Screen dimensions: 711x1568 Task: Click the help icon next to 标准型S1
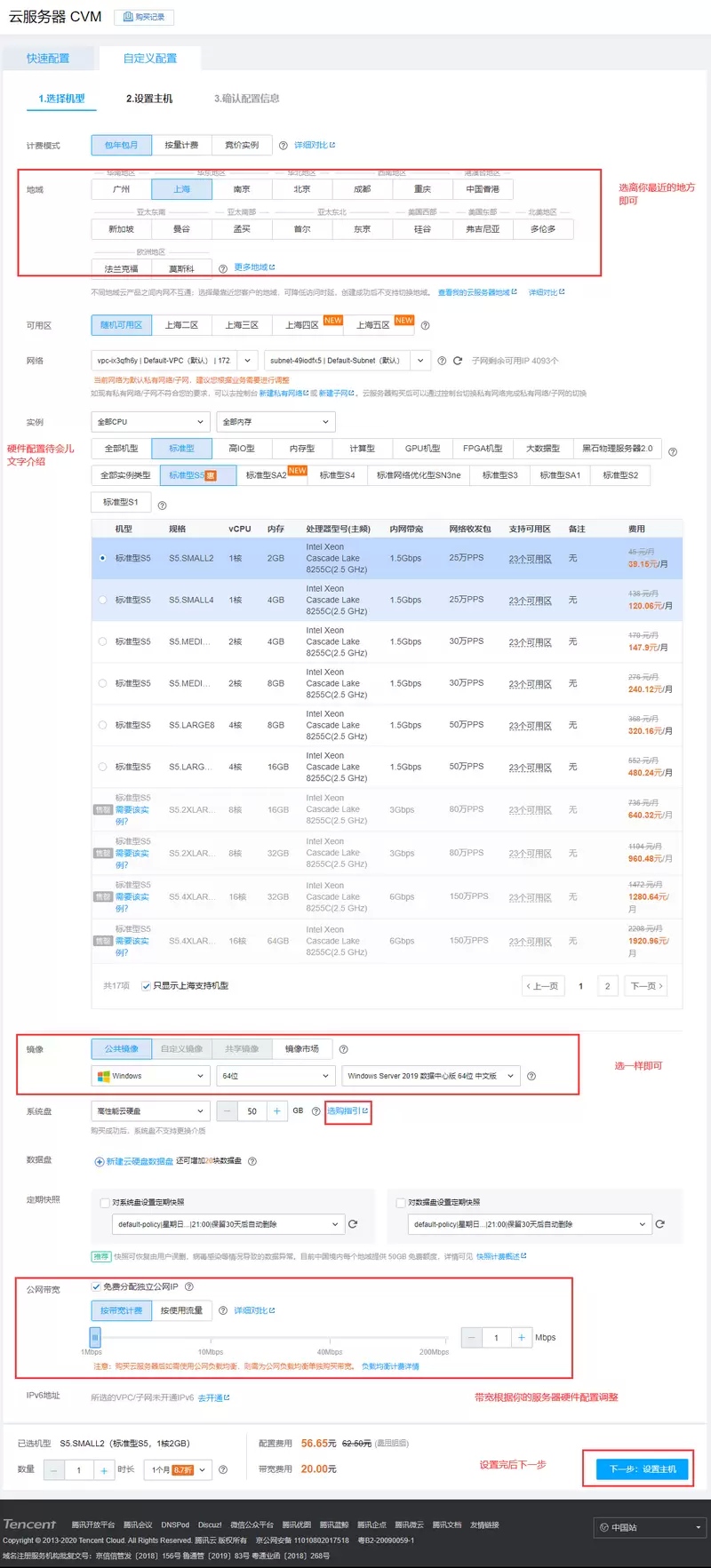[163, 505]
